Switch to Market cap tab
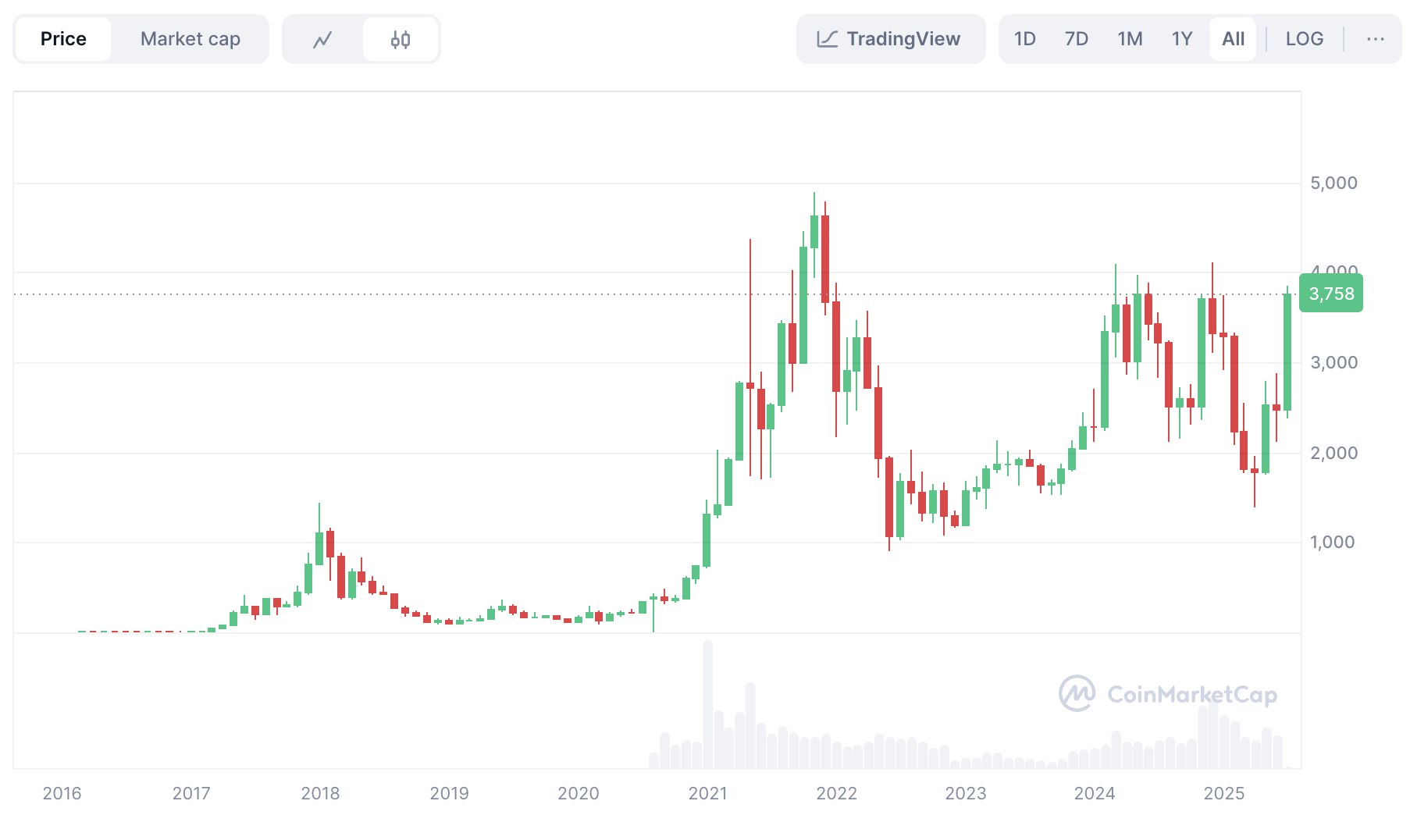The height and width of the screenshot is (840, 1410). (190, 39)
